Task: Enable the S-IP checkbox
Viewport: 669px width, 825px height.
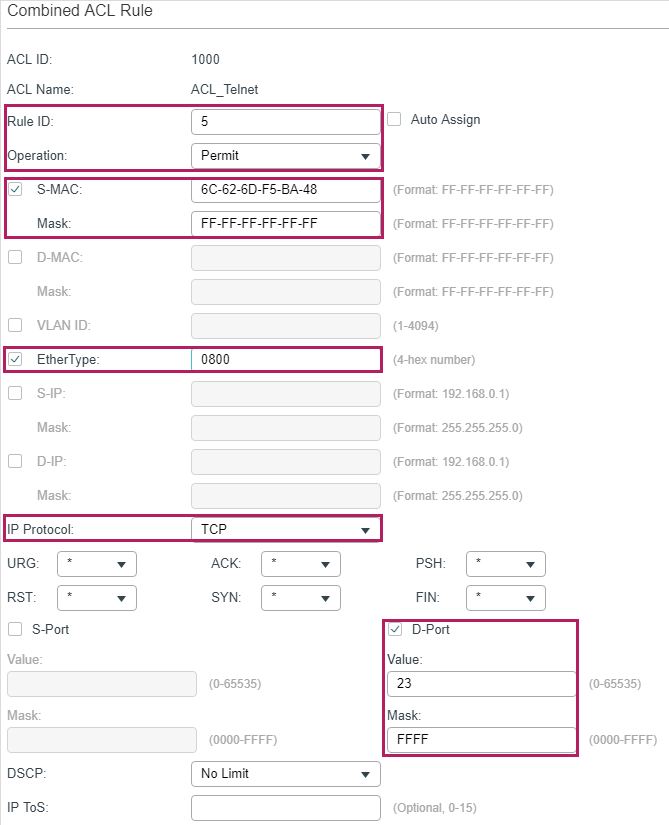Action: click(15, 393)
